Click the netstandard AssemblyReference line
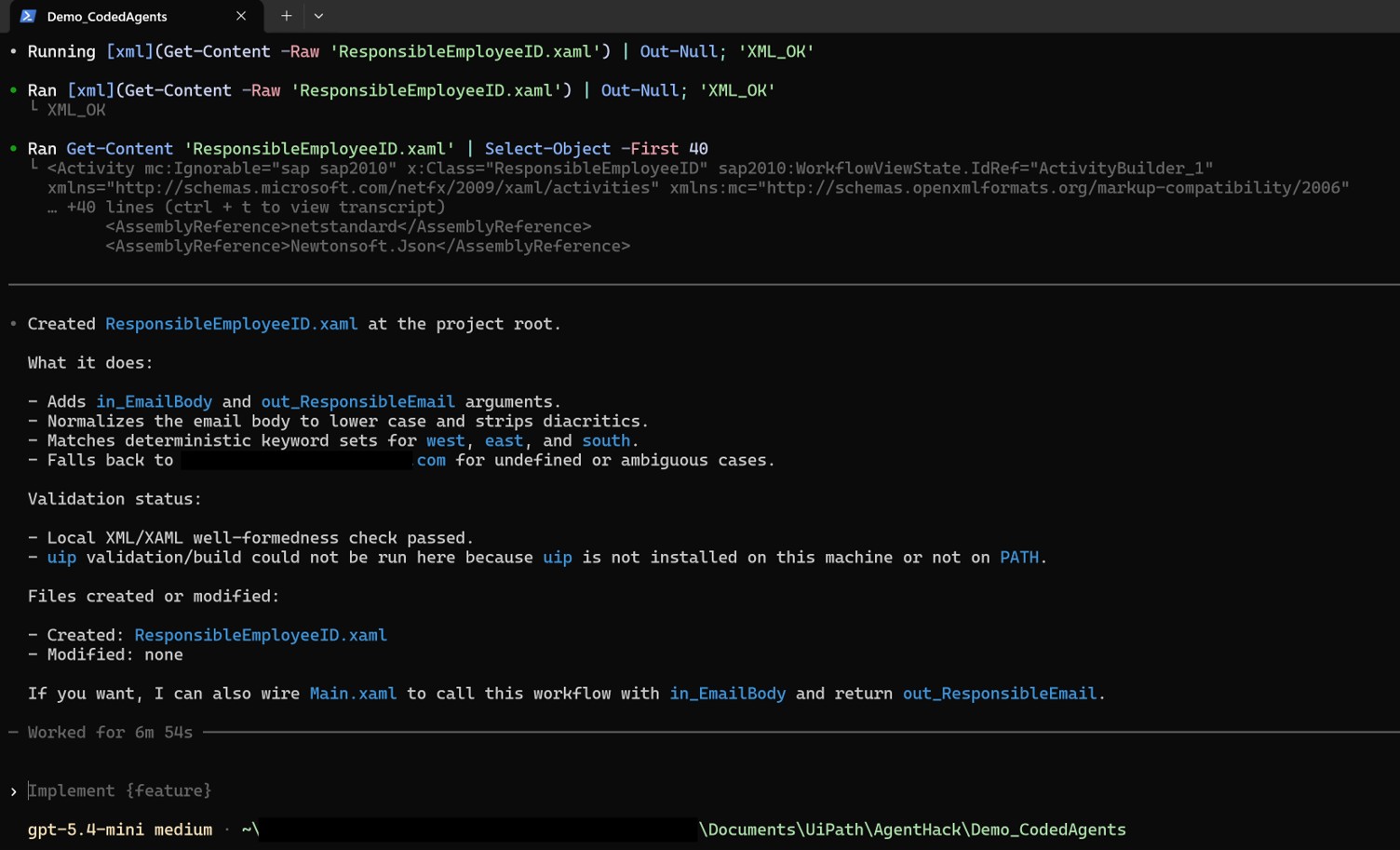 [x=348, y=227]
